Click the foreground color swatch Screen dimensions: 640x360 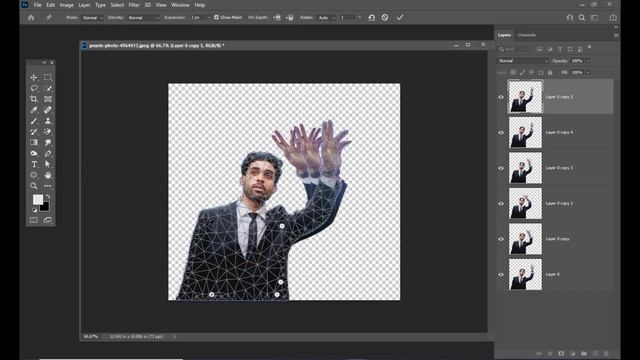[x=38, y=199]
